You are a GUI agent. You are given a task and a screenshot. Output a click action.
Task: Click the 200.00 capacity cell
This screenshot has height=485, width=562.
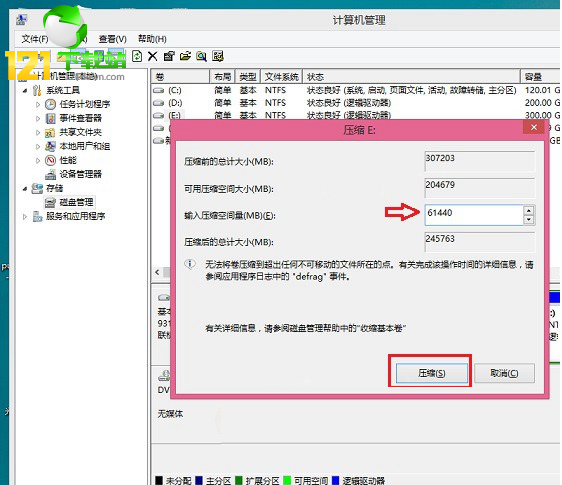tap(542, 103)
